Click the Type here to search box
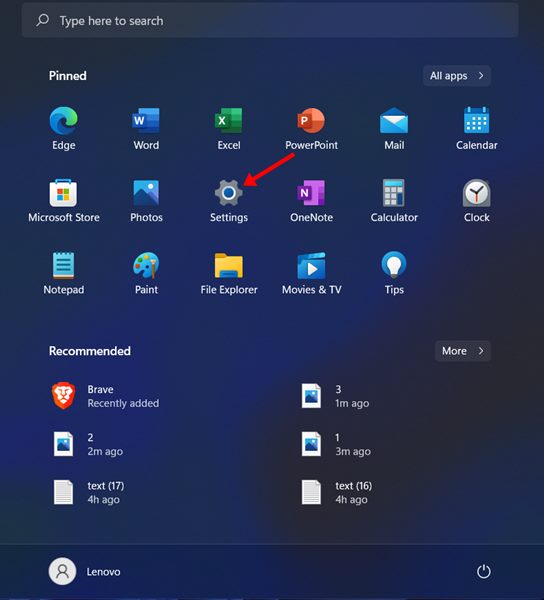This screenshot has width=544, height=600. [x=270, y=21]
